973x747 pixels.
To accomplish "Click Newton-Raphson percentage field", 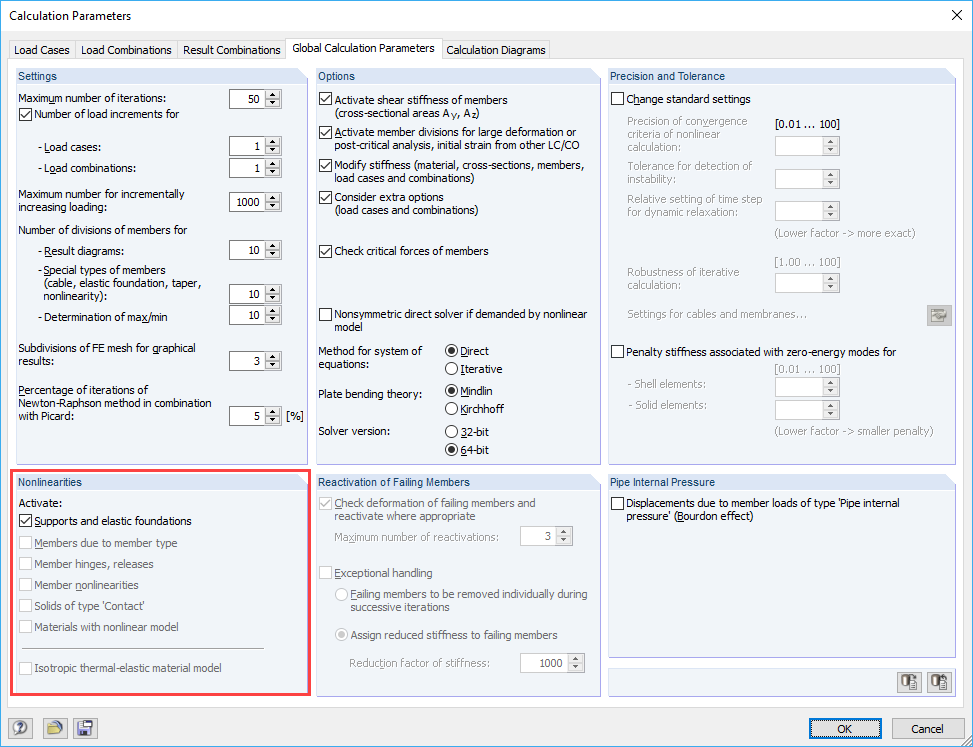I will (247, 416).
